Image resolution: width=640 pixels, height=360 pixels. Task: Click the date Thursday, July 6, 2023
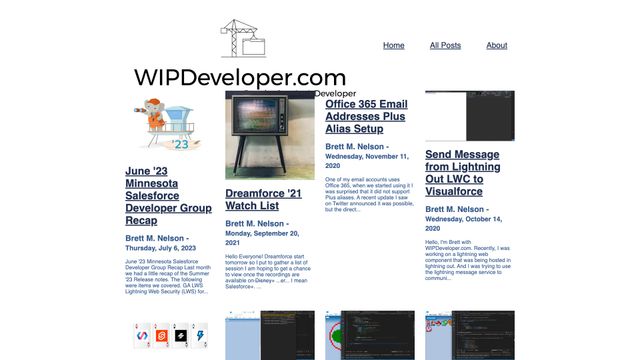pos(160,248)
